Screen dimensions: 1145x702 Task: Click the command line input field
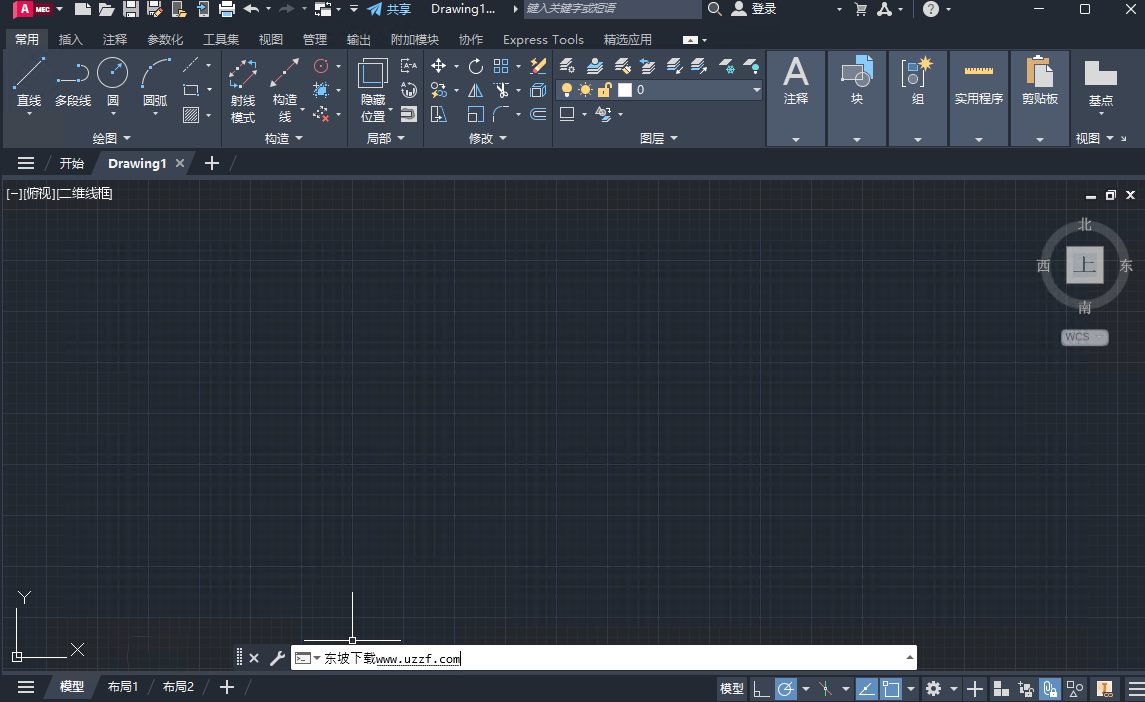click(603, 657)
